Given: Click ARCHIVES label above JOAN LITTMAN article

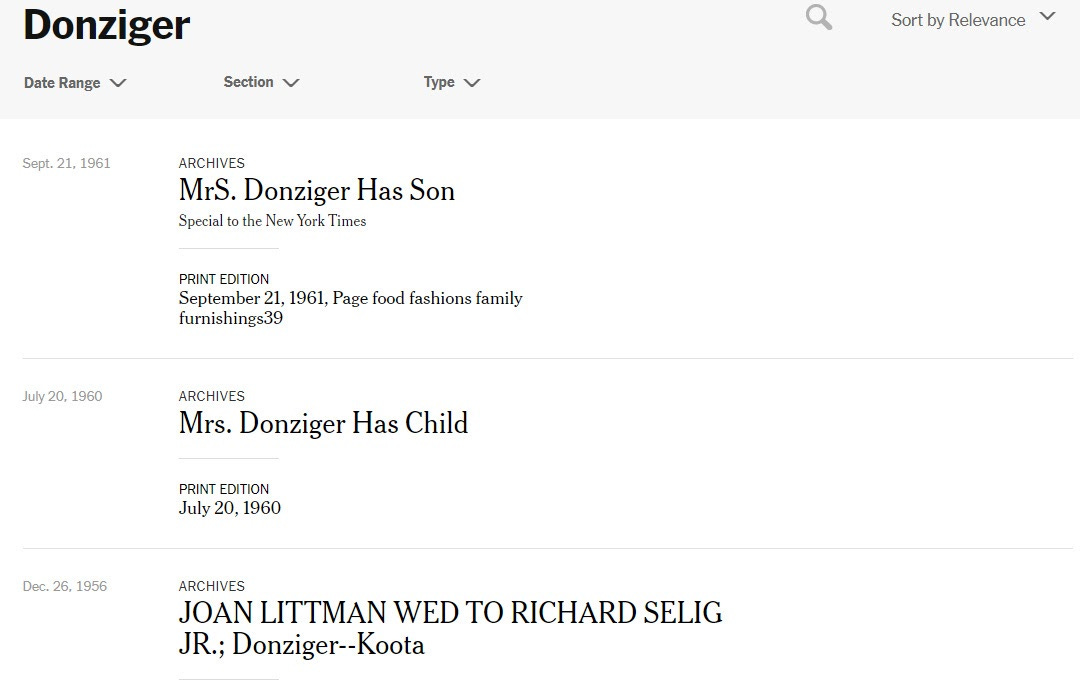Looking at the screenshot, I should point(211,586).
